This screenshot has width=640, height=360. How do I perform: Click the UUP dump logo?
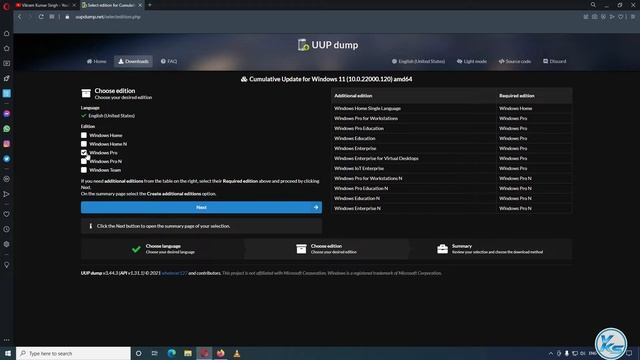[328, 45]
